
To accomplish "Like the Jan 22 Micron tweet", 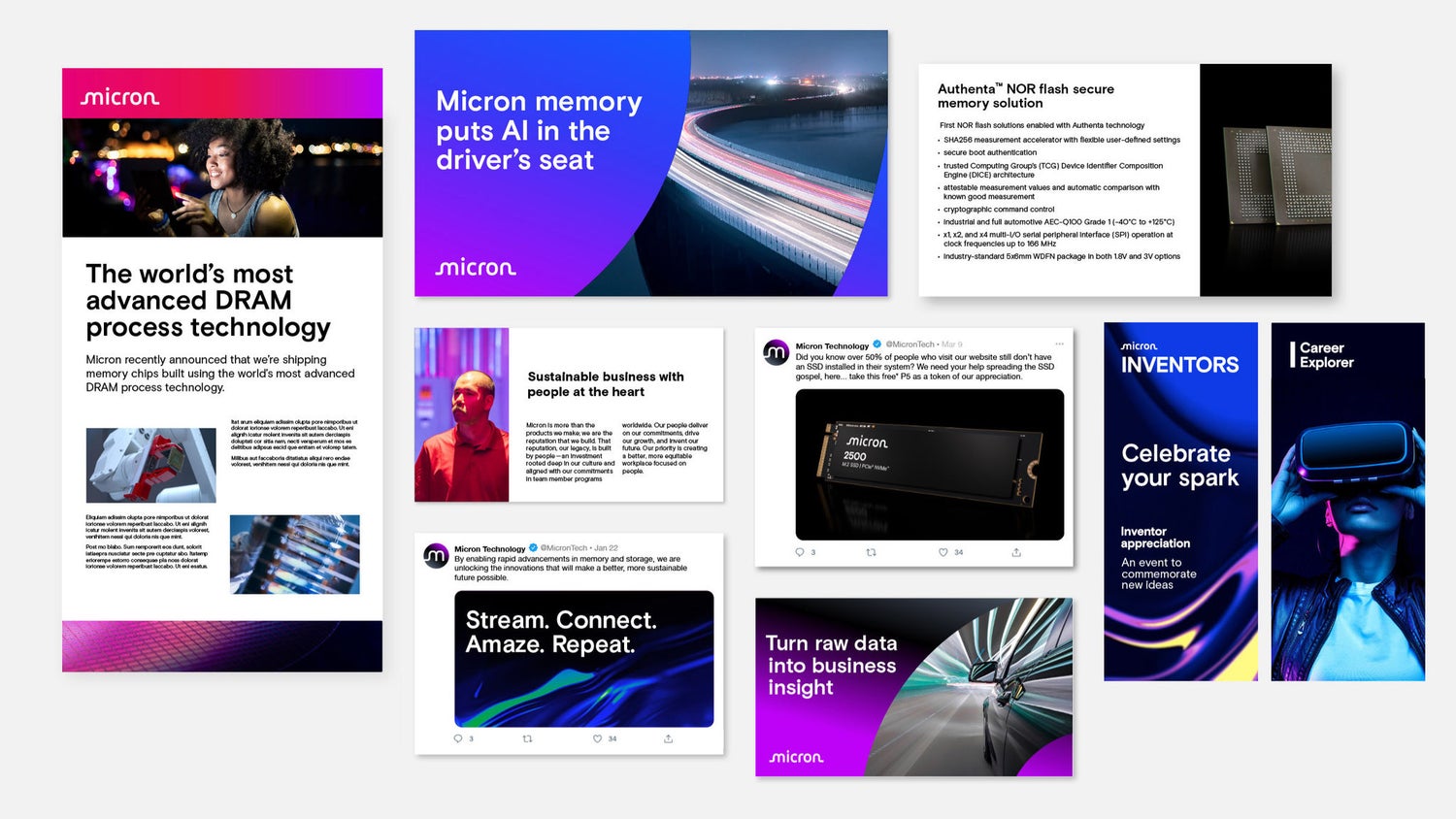I will 597,738.
